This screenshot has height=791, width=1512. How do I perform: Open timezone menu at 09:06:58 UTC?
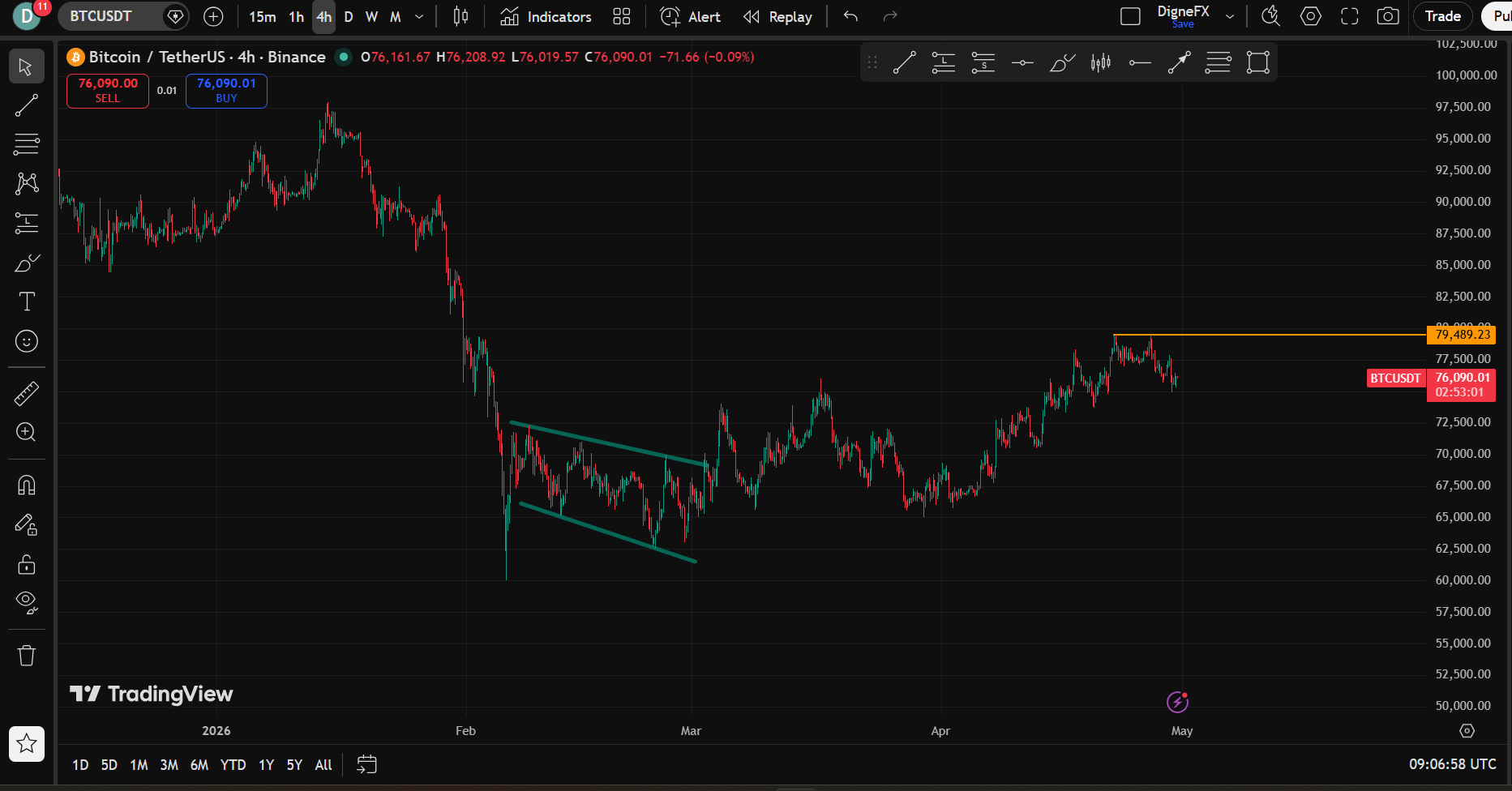pyautogui.click(x=1453, y=764)
